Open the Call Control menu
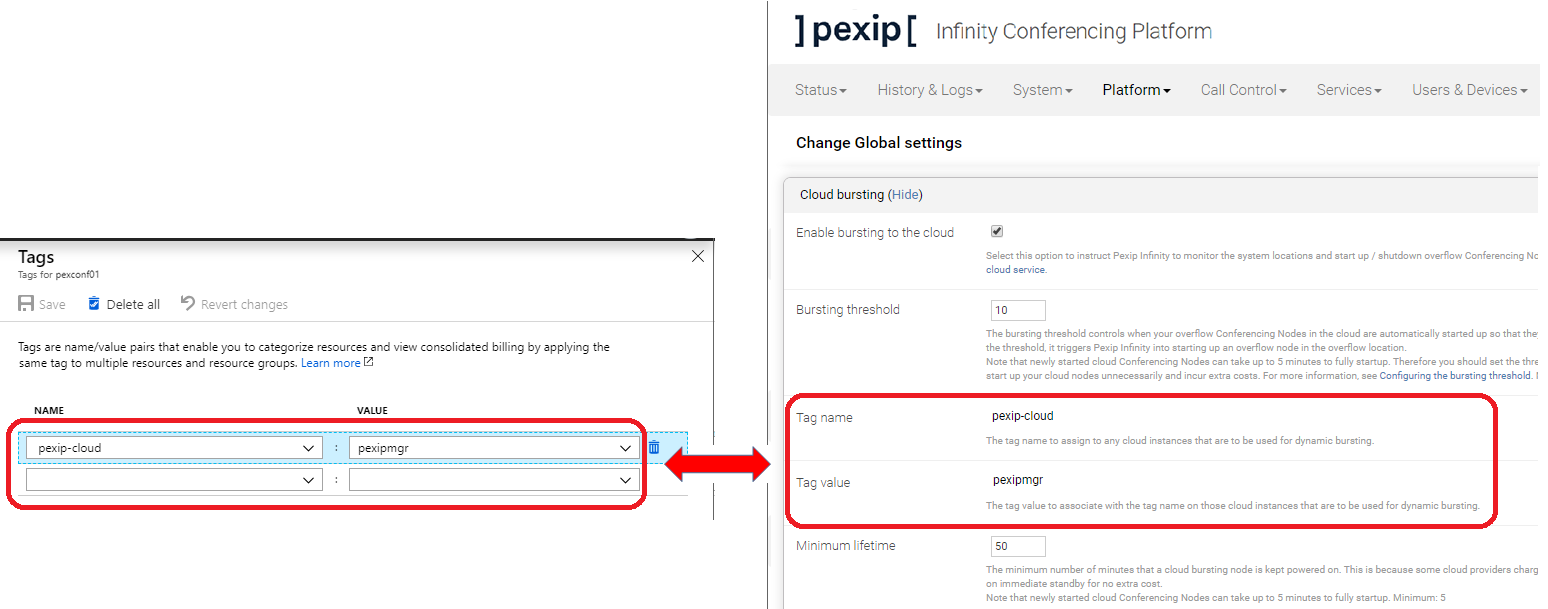Screen dimensions: 1548x609 1243,90
